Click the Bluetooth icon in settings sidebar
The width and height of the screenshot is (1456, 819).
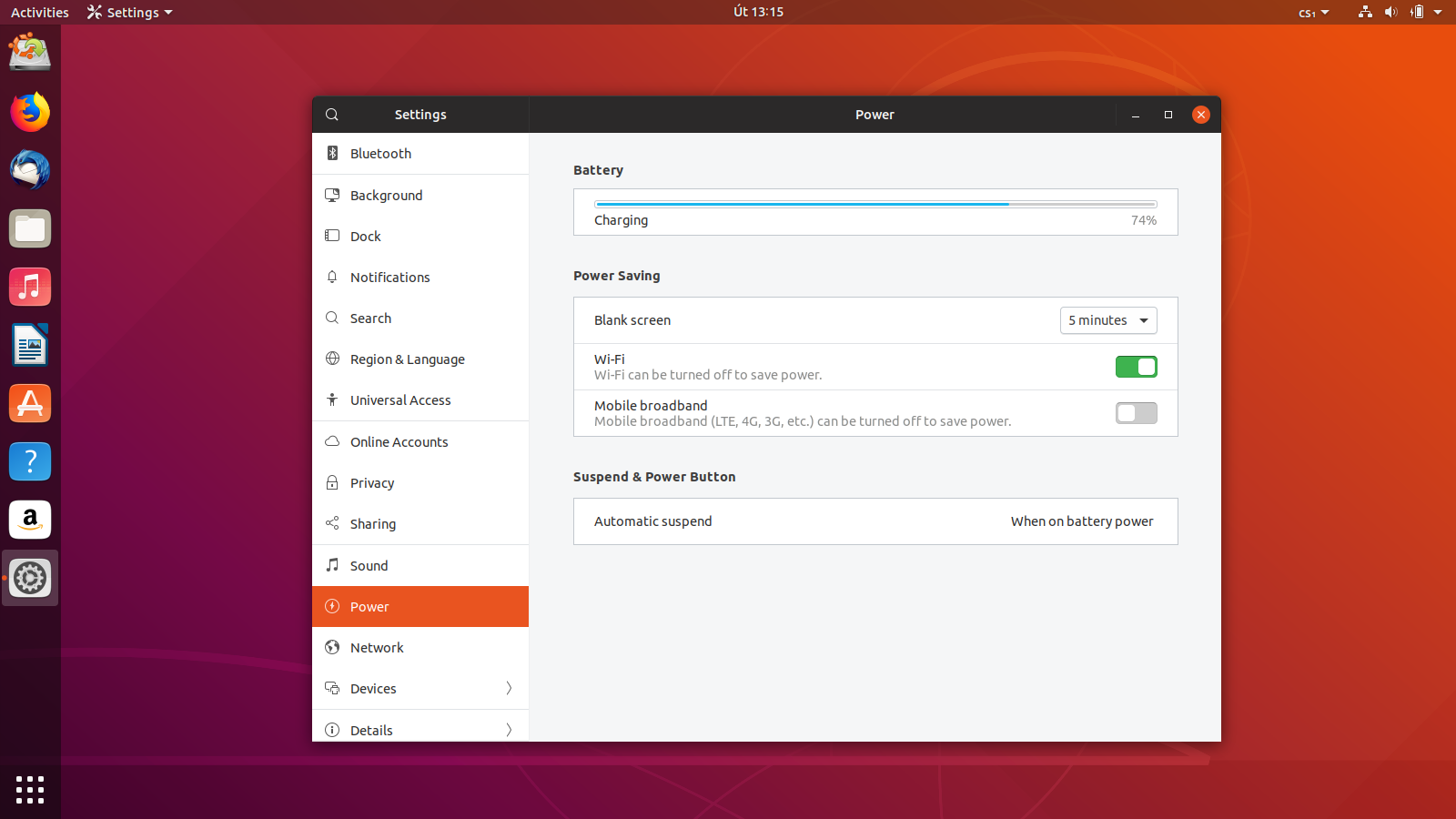(332, 153)
